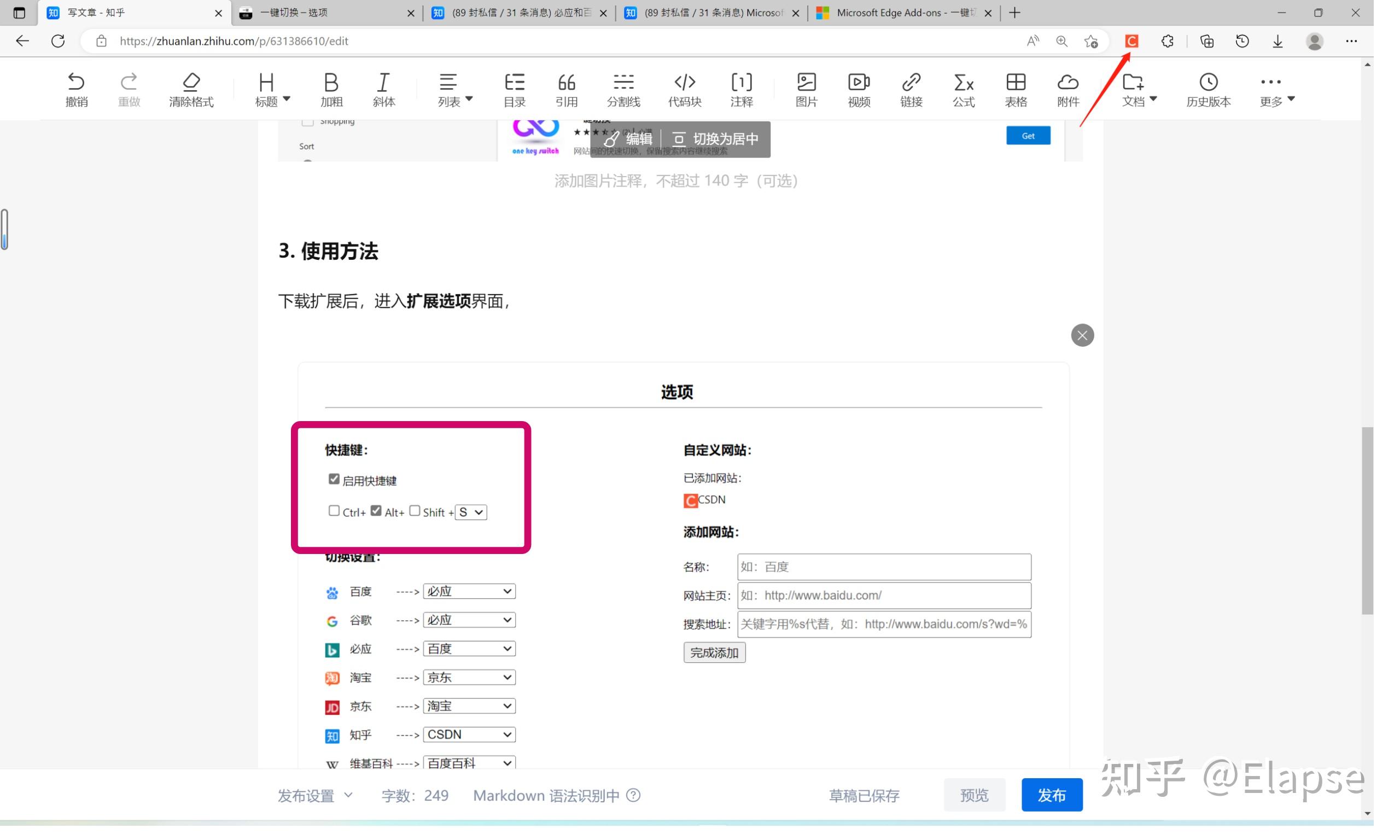Click the CSDN extension icon in browser toolbar

point(1131,41)
